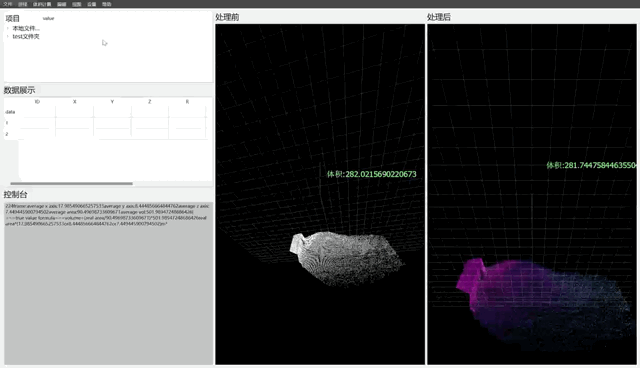Click the value column header in project panel
Screen dimensions: 640x368
coord(48,18)
